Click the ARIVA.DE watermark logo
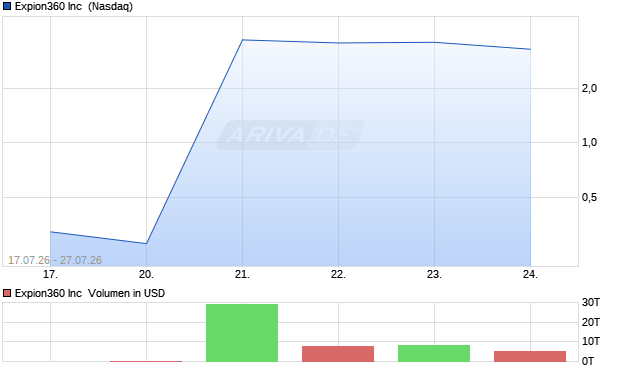Screen dimensions: 620x371 (x=291, y=135)
